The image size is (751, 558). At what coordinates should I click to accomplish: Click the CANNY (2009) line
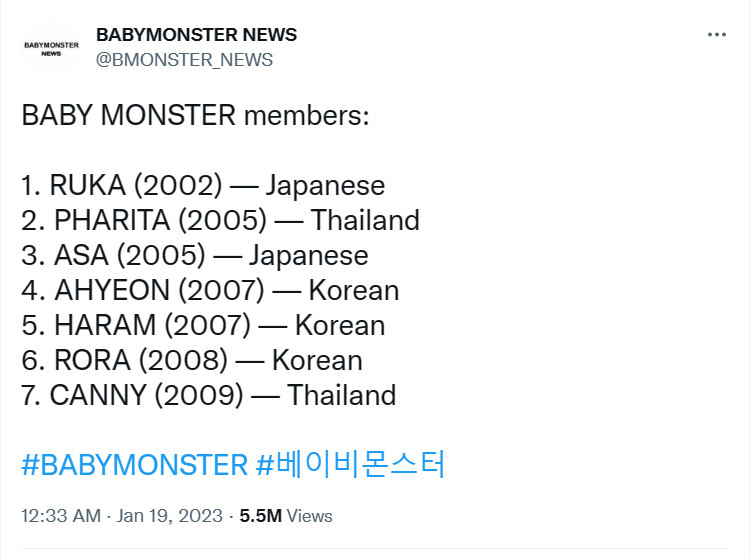209,395
